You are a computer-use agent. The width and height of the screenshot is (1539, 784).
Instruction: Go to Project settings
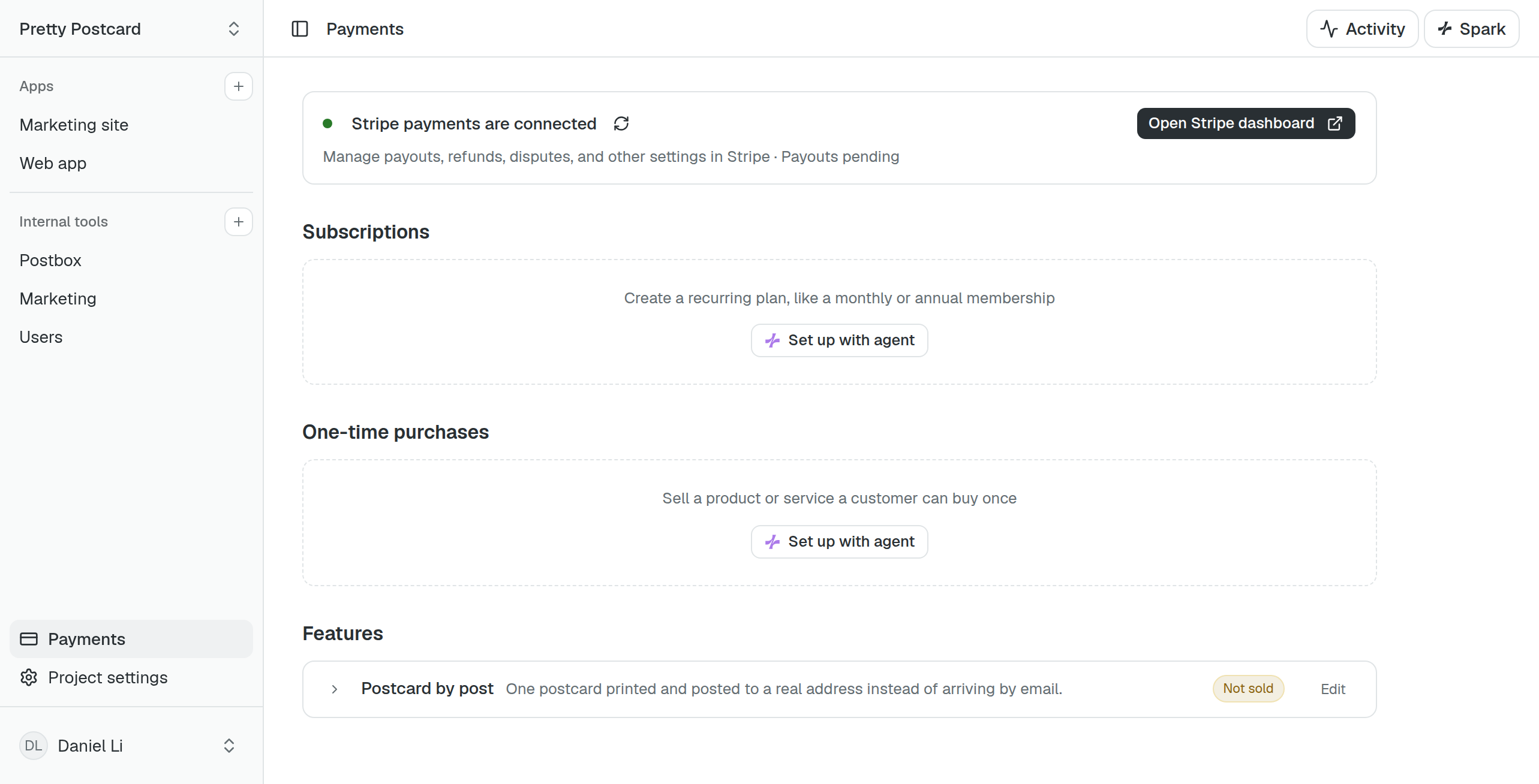131,677
